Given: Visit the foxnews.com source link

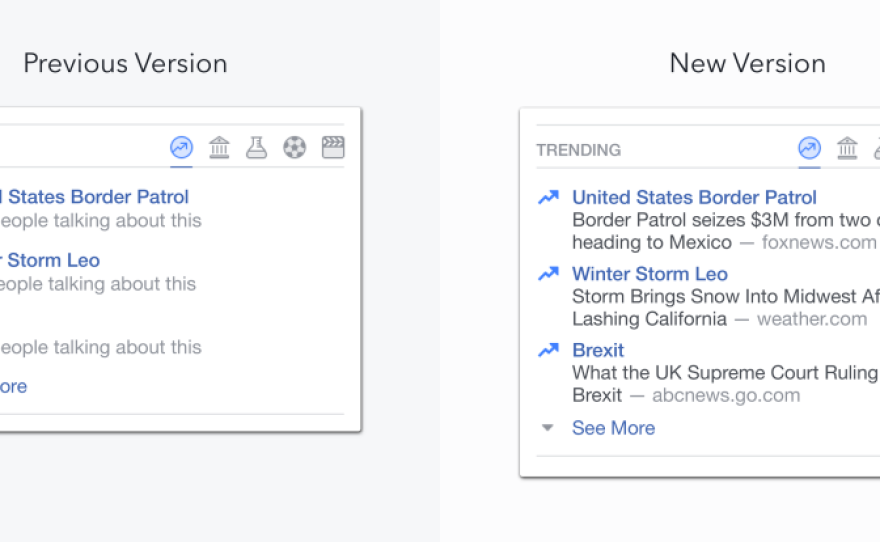Looking at the screenshot, I should tap(819, 242).
